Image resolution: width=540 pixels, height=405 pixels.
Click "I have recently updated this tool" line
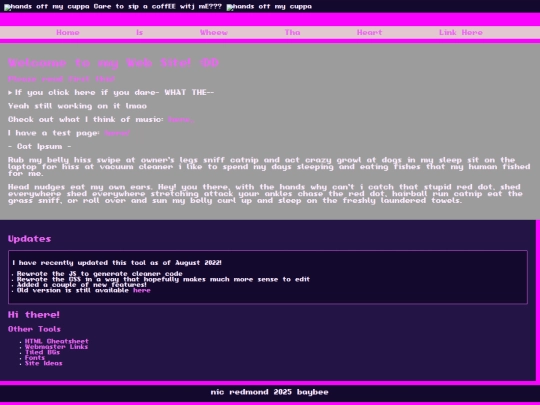click(x=117, y=263)
